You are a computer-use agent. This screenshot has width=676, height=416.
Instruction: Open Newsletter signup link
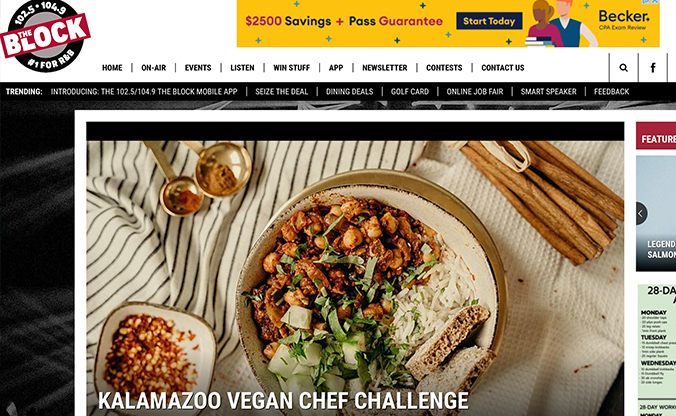click(385, 68)
